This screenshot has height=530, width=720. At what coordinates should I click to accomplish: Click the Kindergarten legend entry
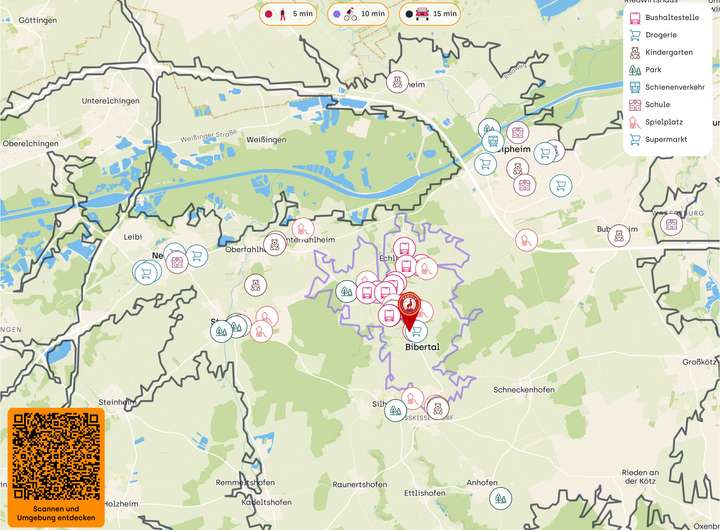click(x=661, y=52)
